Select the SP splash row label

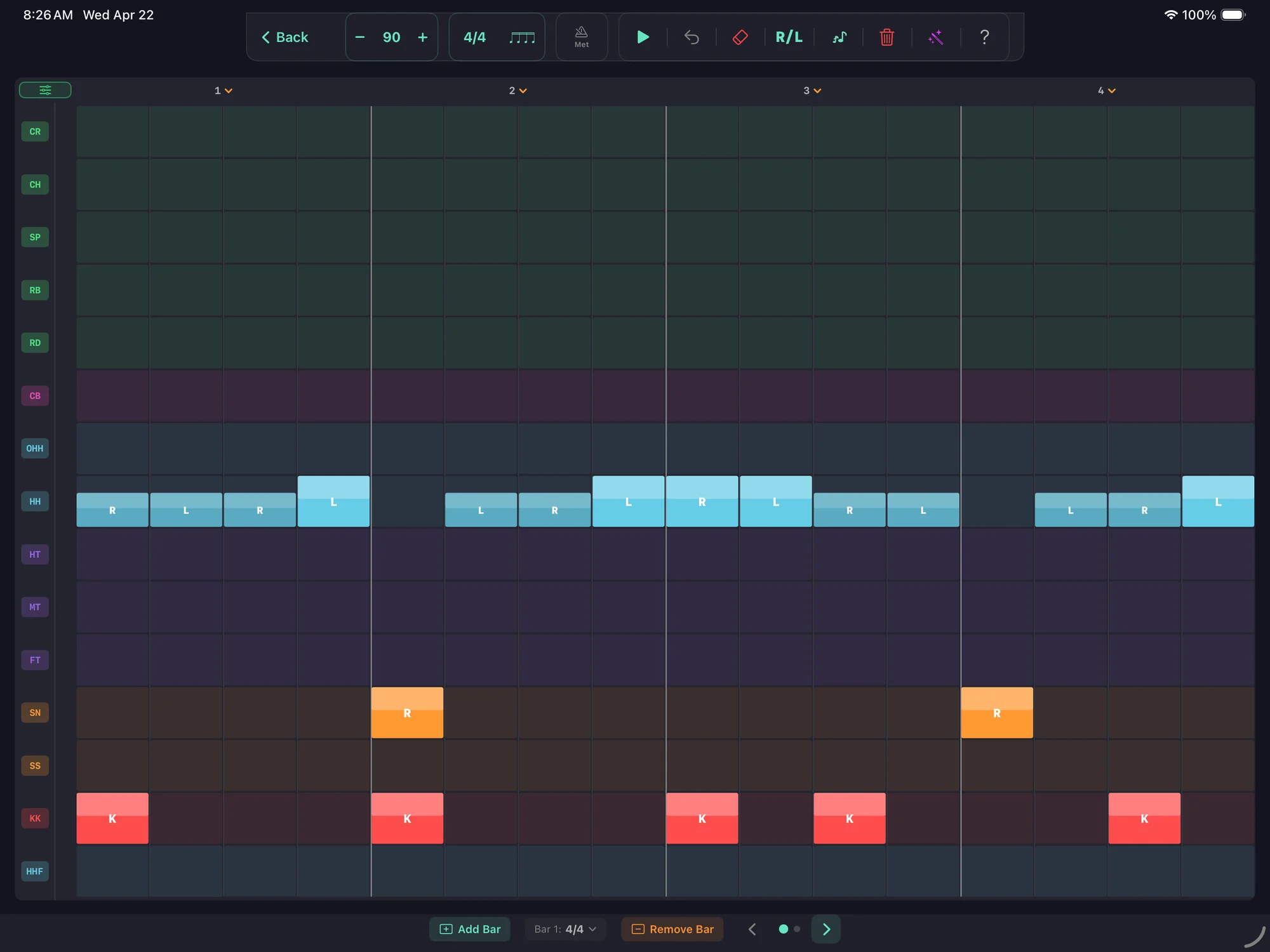(x=35, y=237)
